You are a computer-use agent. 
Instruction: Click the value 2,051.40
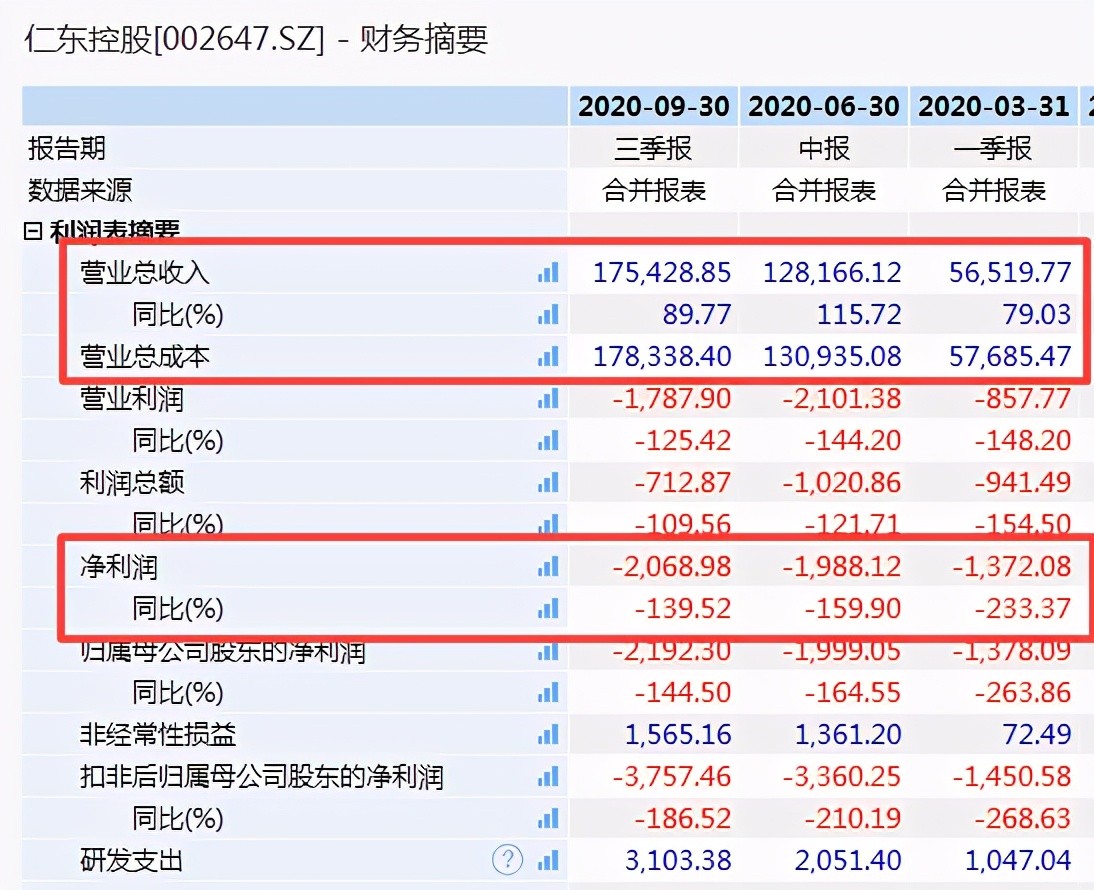point(848,860)
